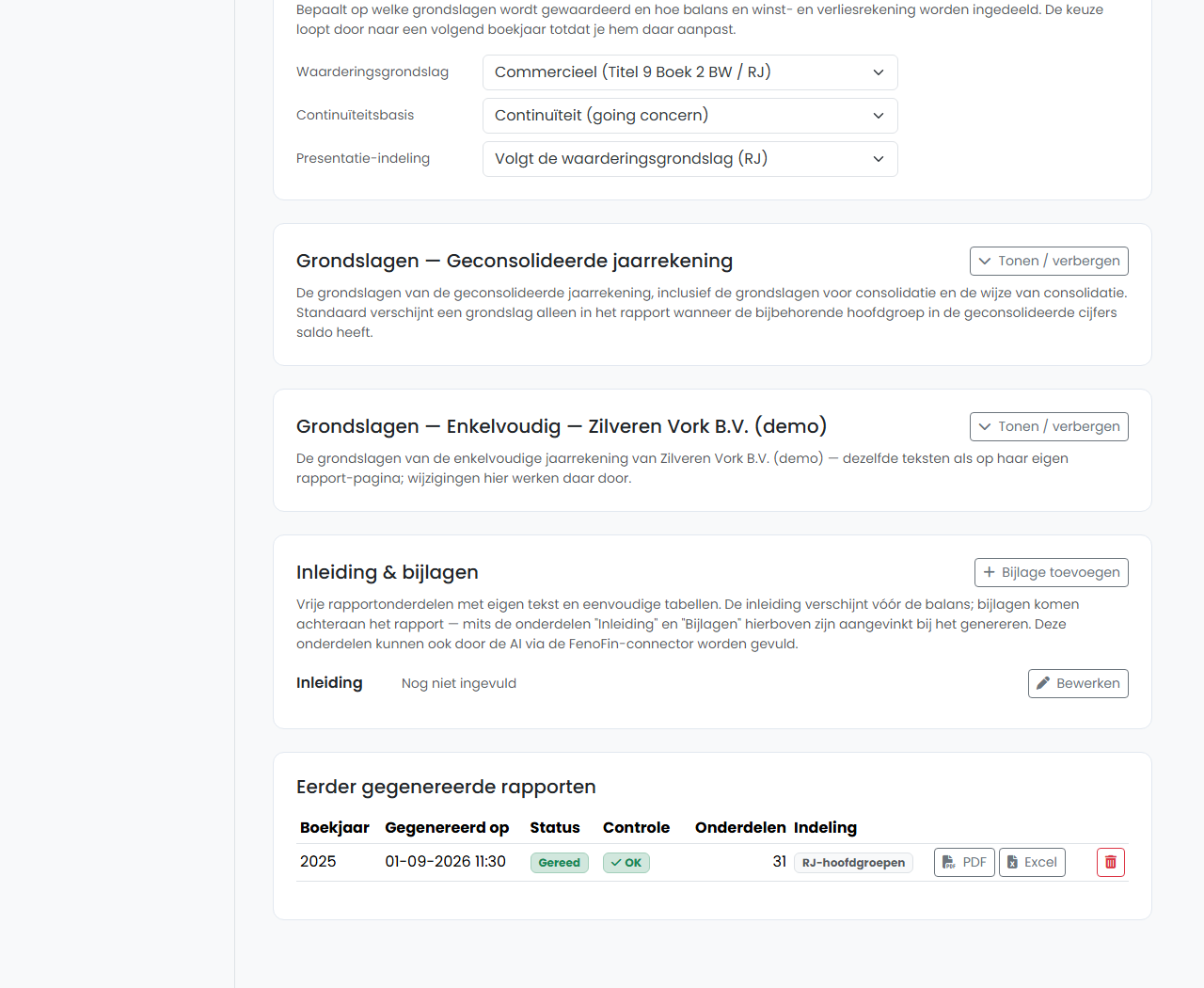Click the Onderdelen column header
This screenshot has height=988, width=1204.
[x=740, y=828]
